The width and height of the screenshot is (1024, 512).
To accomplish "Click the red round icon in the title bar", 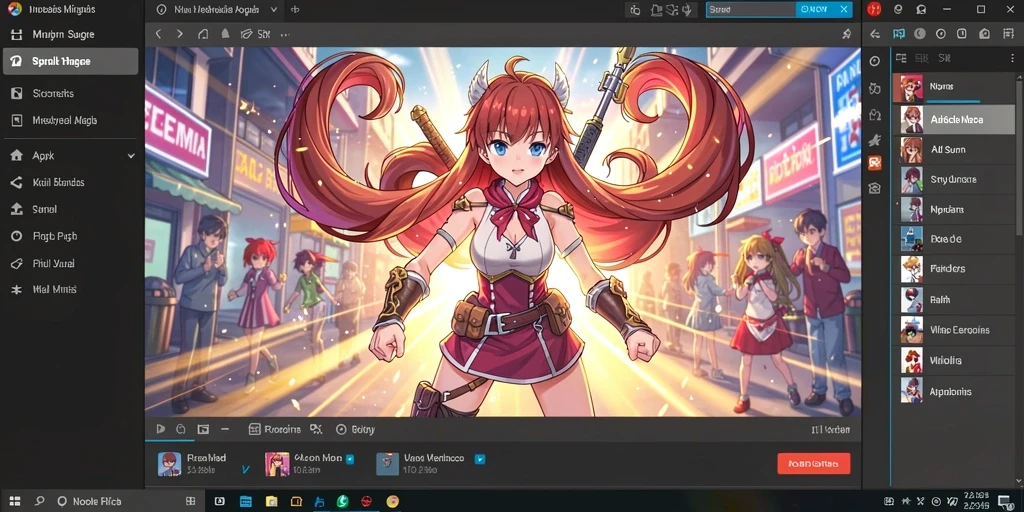I will click(x=874, y=9).
